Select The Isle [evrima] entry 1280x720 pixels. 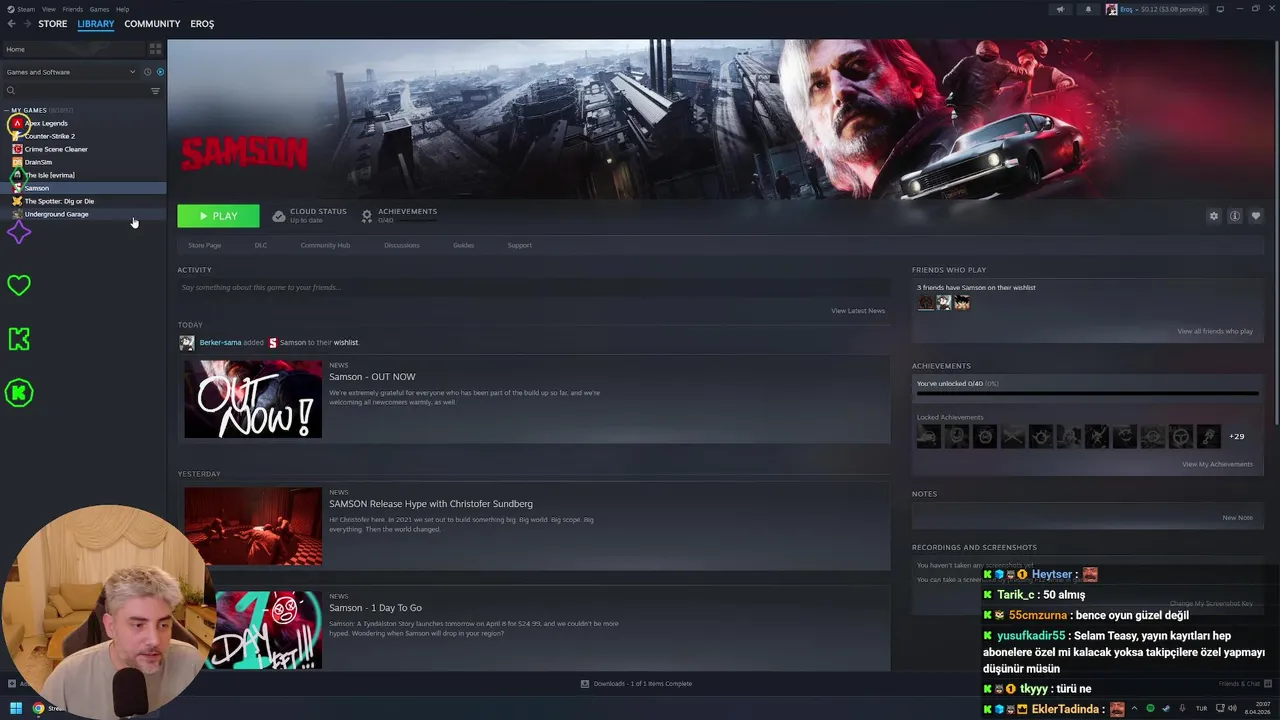click(x=49, y=175)
